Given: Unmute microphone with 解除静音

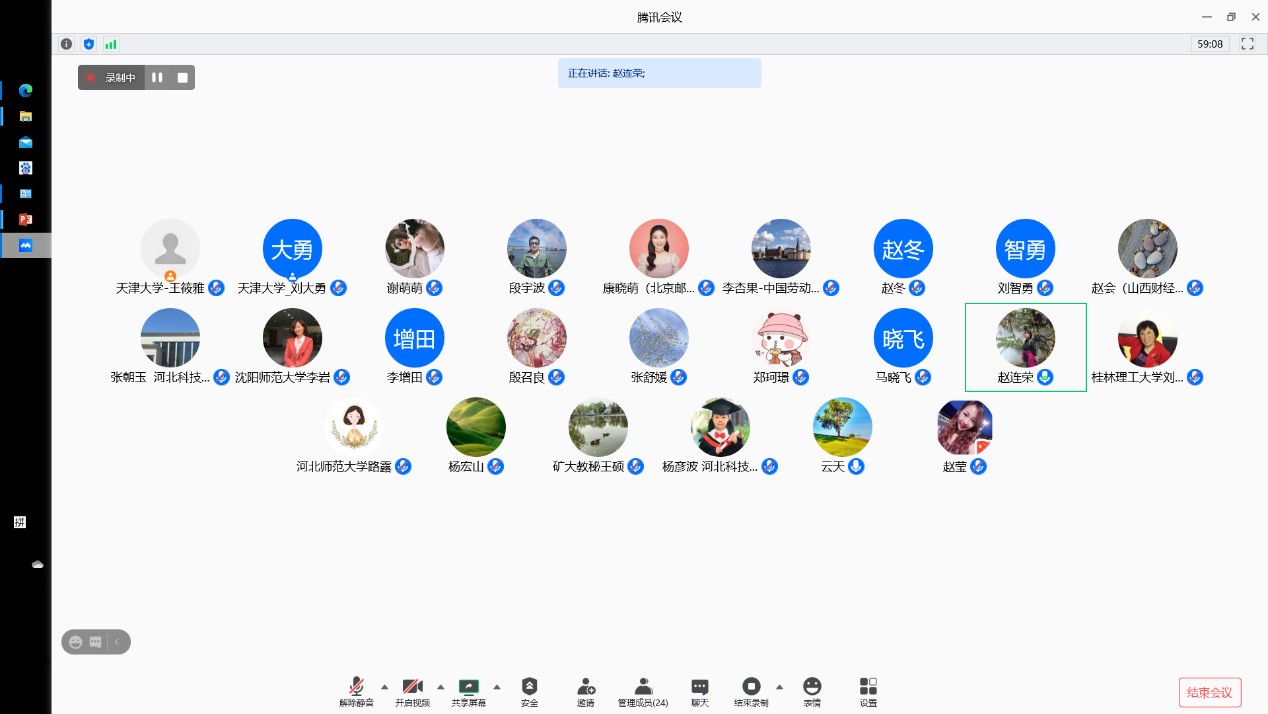Looking at the screenshot, I should pos(356,688).
